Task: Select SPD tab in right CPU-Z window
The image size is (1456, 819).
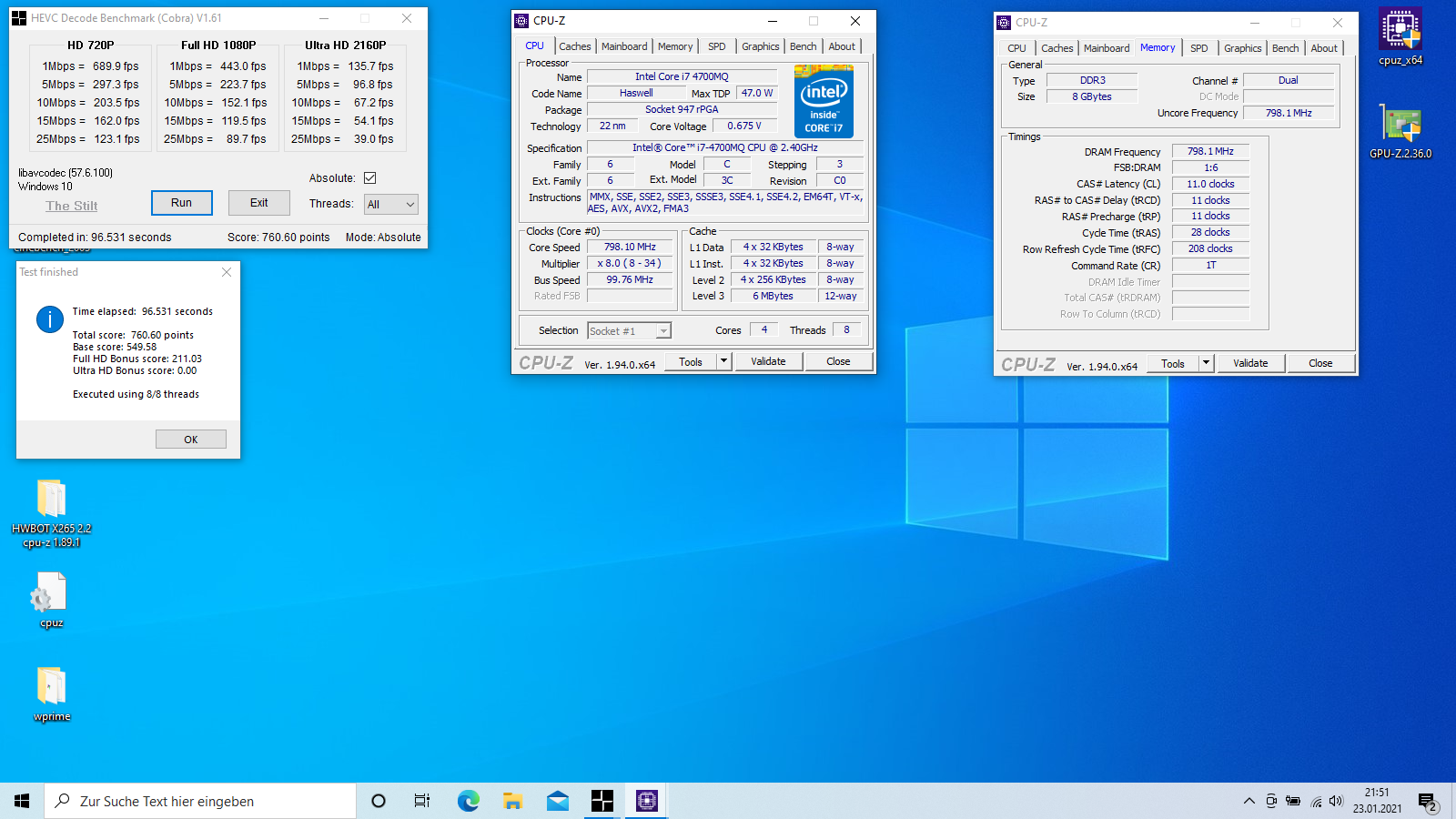Action: coord(1199,48)
